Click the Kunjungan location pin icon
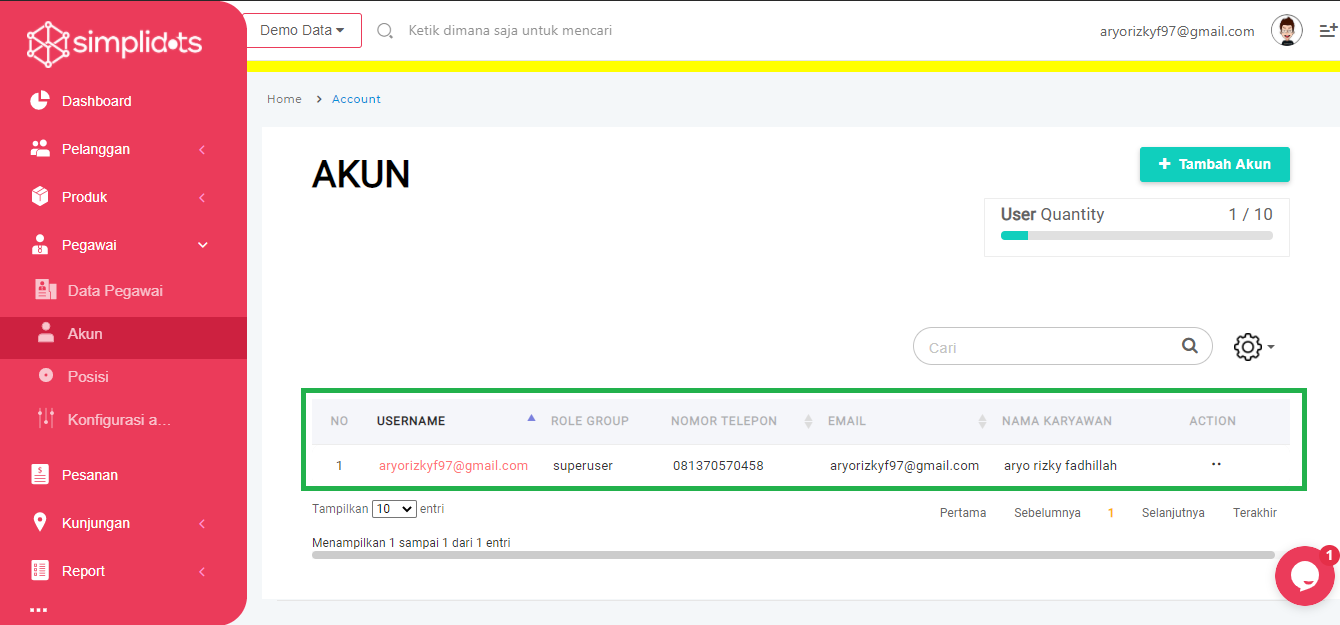Screen dimensions: 1340x625 pyautogui.click(x=40, y=523)
